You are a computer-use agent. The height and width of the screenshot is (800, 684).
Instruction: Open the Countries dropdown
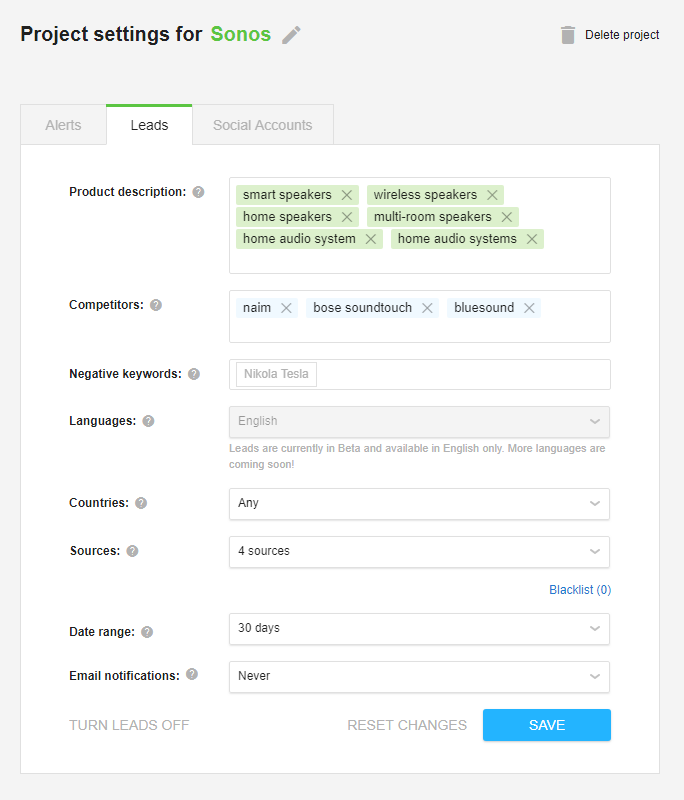point(419,503)
